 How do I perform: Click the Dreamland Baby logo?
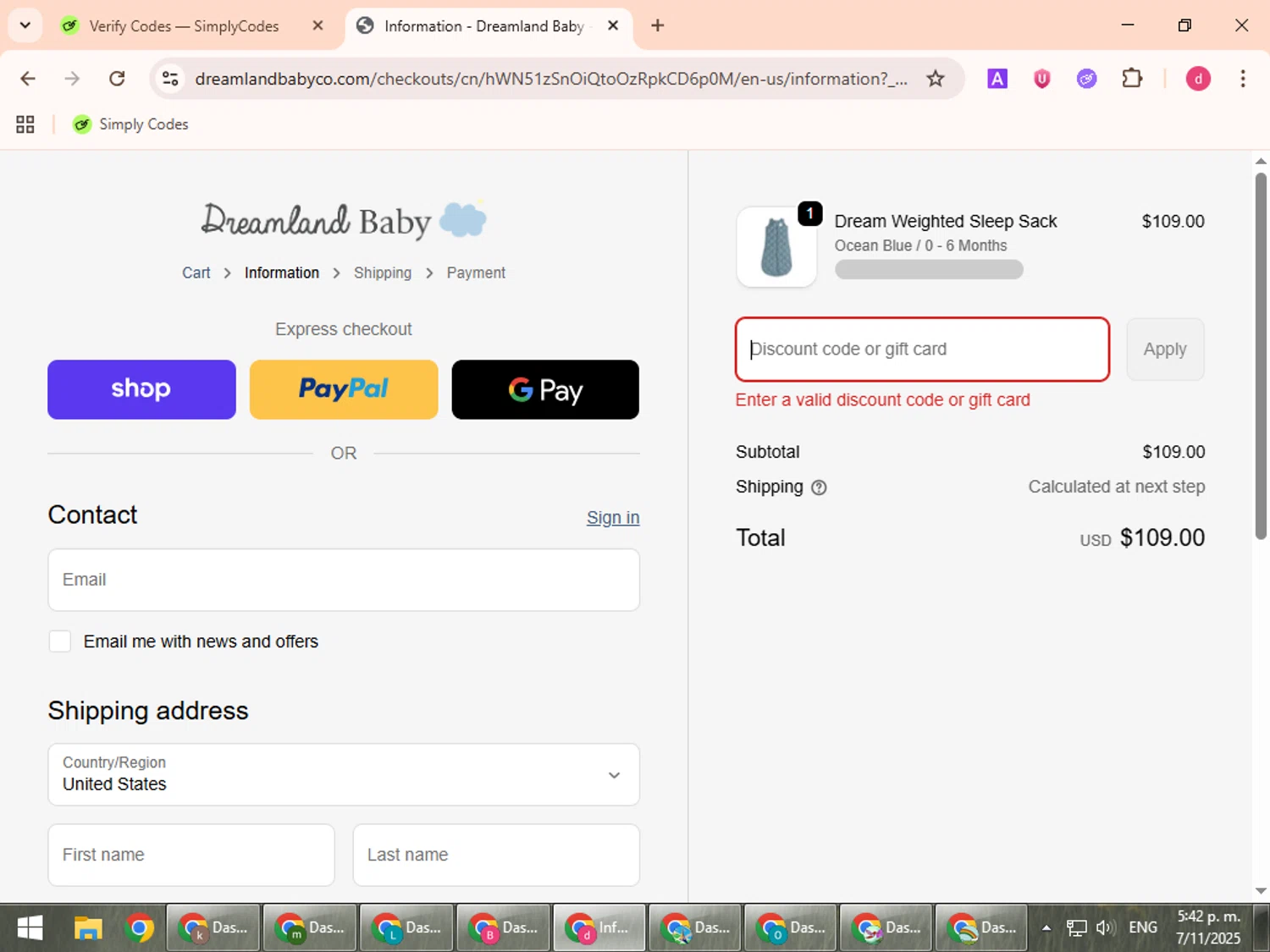click(x=344, y=220)
